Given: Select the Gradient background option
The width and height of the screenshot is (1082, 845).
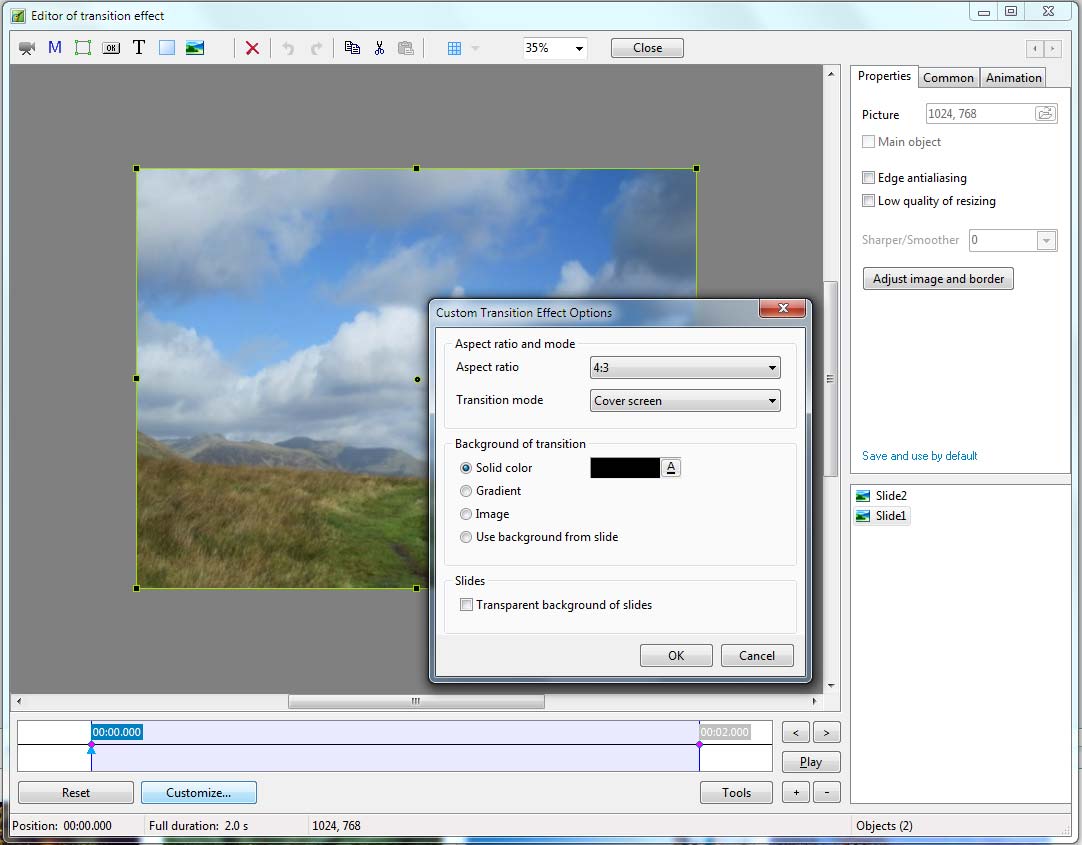Looking at the screenshot, I should 466,491.
